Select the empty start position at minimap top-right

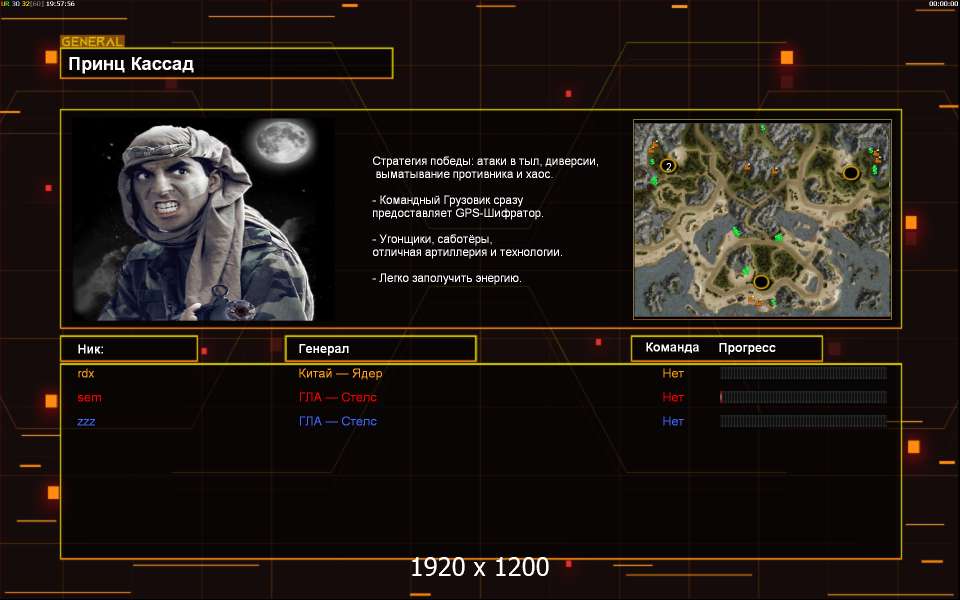pos(851,173)
